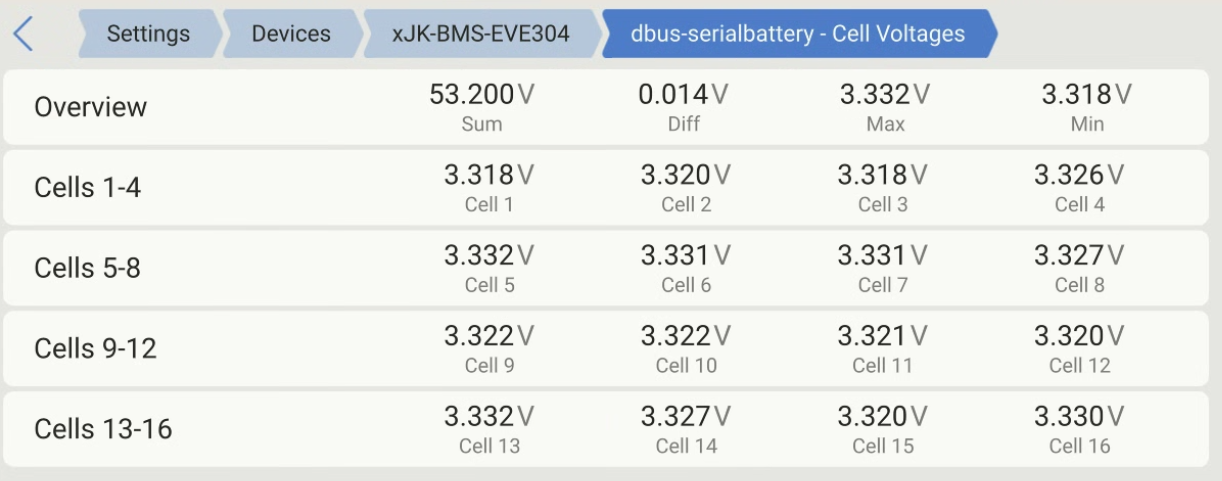Viewport: 1222px width, 481px height.
Task: Click the Cell 16 voltage reading
Action: click(1079, 416)
